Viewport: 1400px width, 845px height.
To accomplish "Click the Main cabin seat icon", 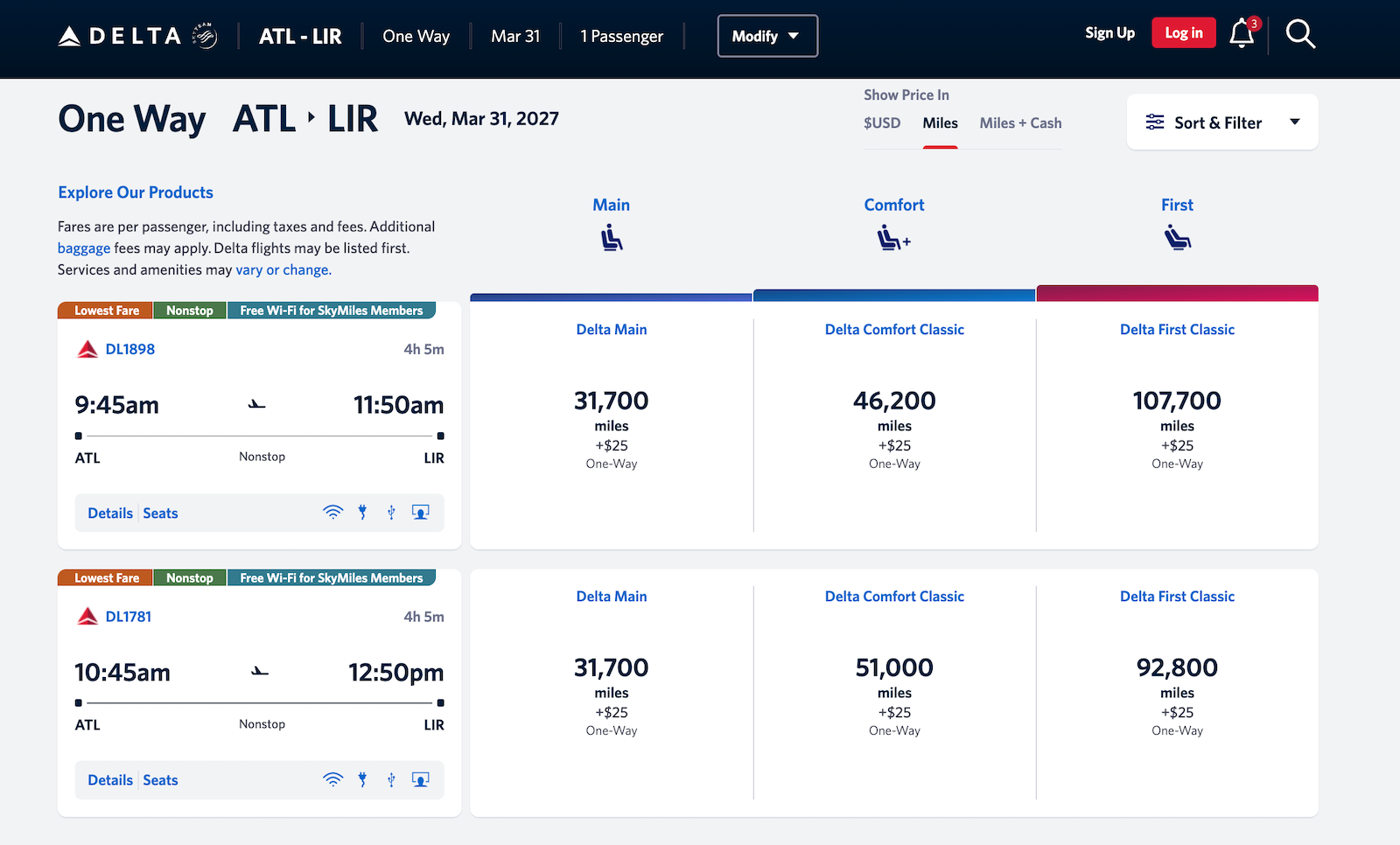I will 612,237.
